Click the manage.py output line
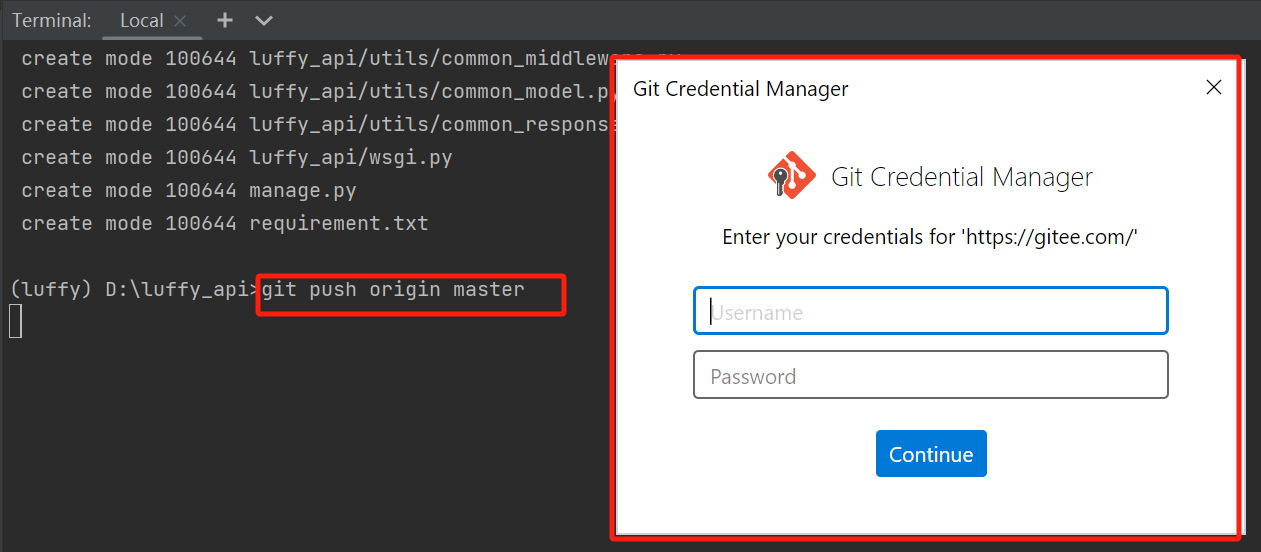The image size is (1261, 552). (x=189, y=190)
